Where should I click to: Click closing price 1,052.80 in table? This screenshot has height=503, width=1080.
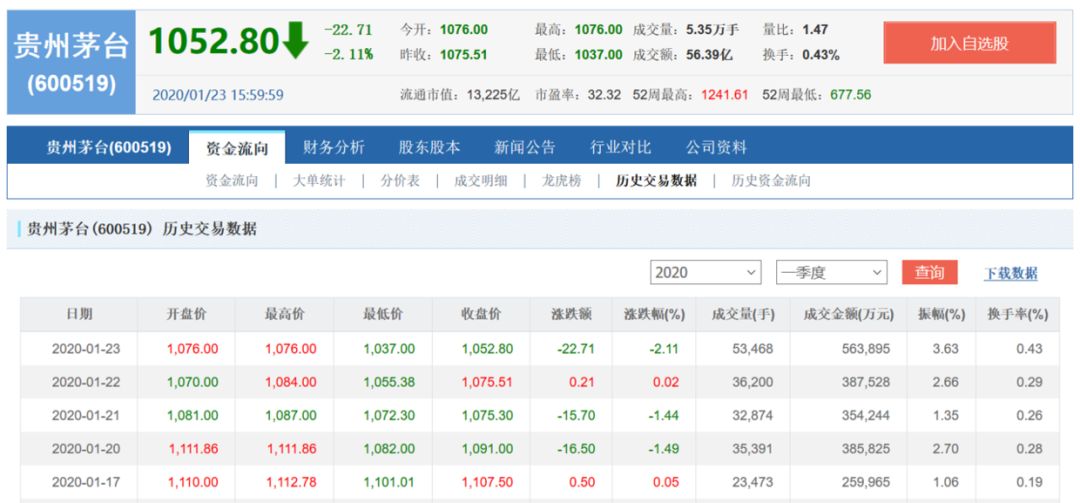[487, 349]
